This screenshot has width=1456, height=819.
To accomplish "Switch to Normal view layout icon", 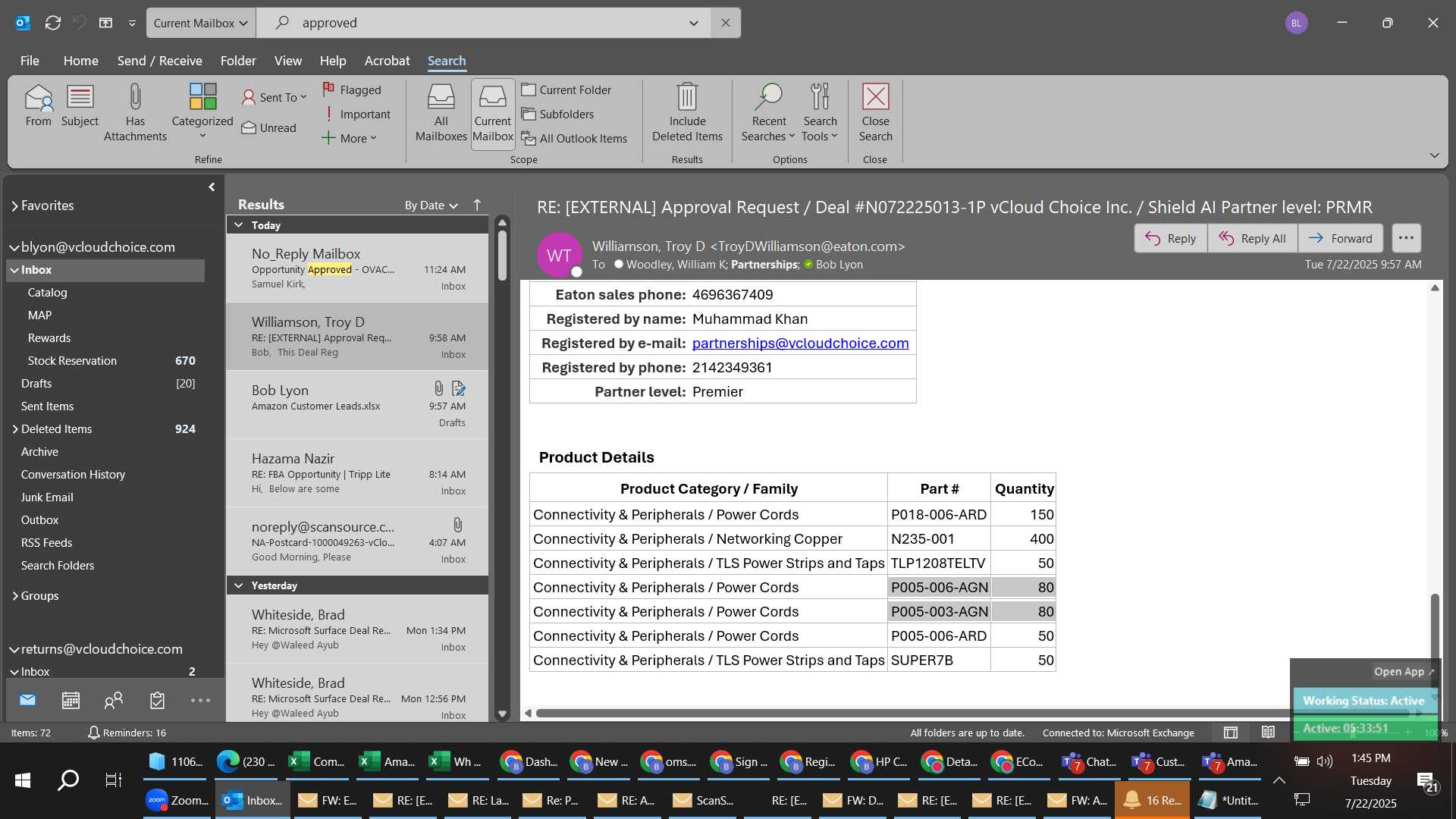I will pyautogui.click(x=1231, y=733).
